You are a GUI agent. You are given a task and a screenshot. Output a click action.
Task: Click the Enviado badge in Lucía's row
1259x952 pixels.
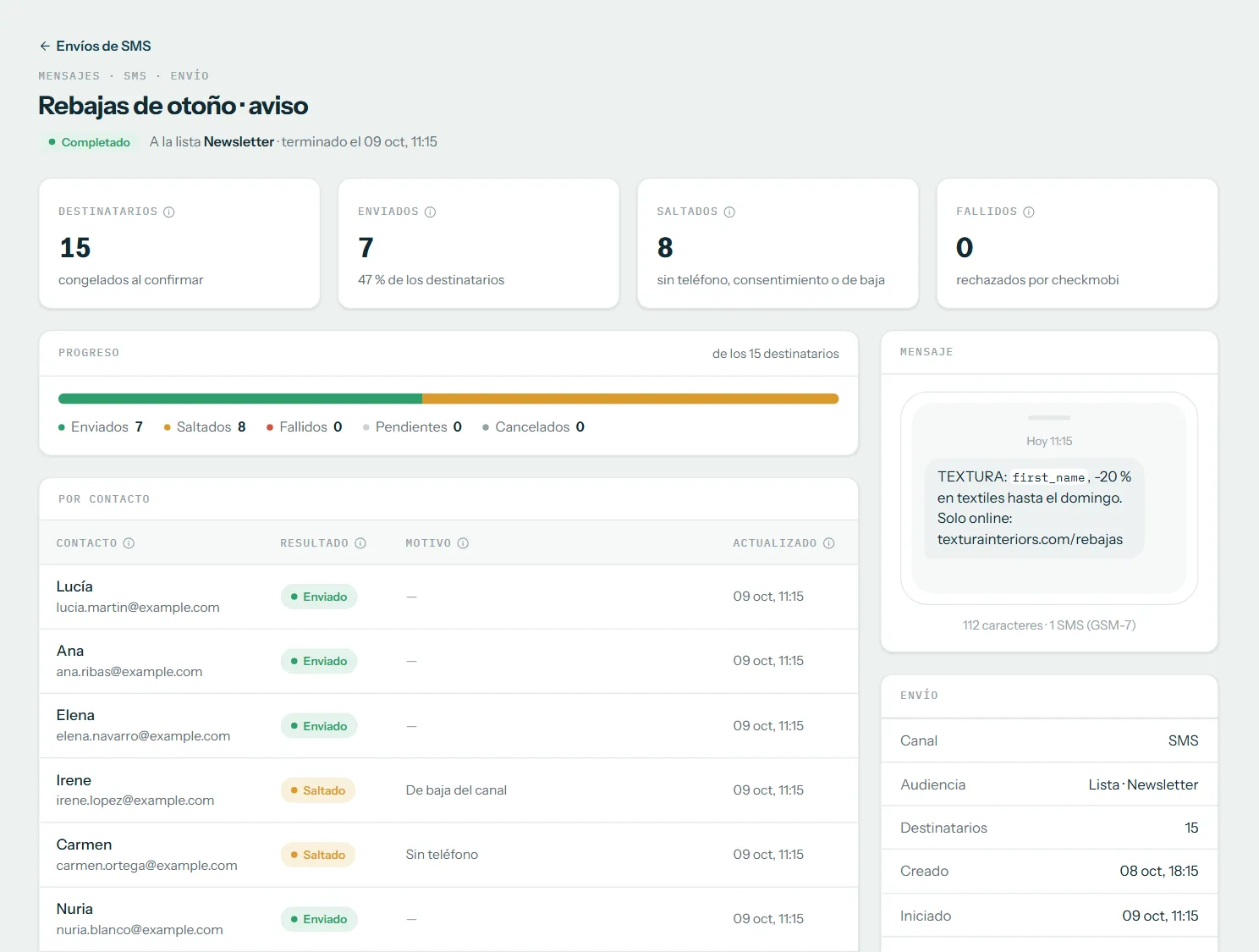pyautogui.click(x=319, y=597)
